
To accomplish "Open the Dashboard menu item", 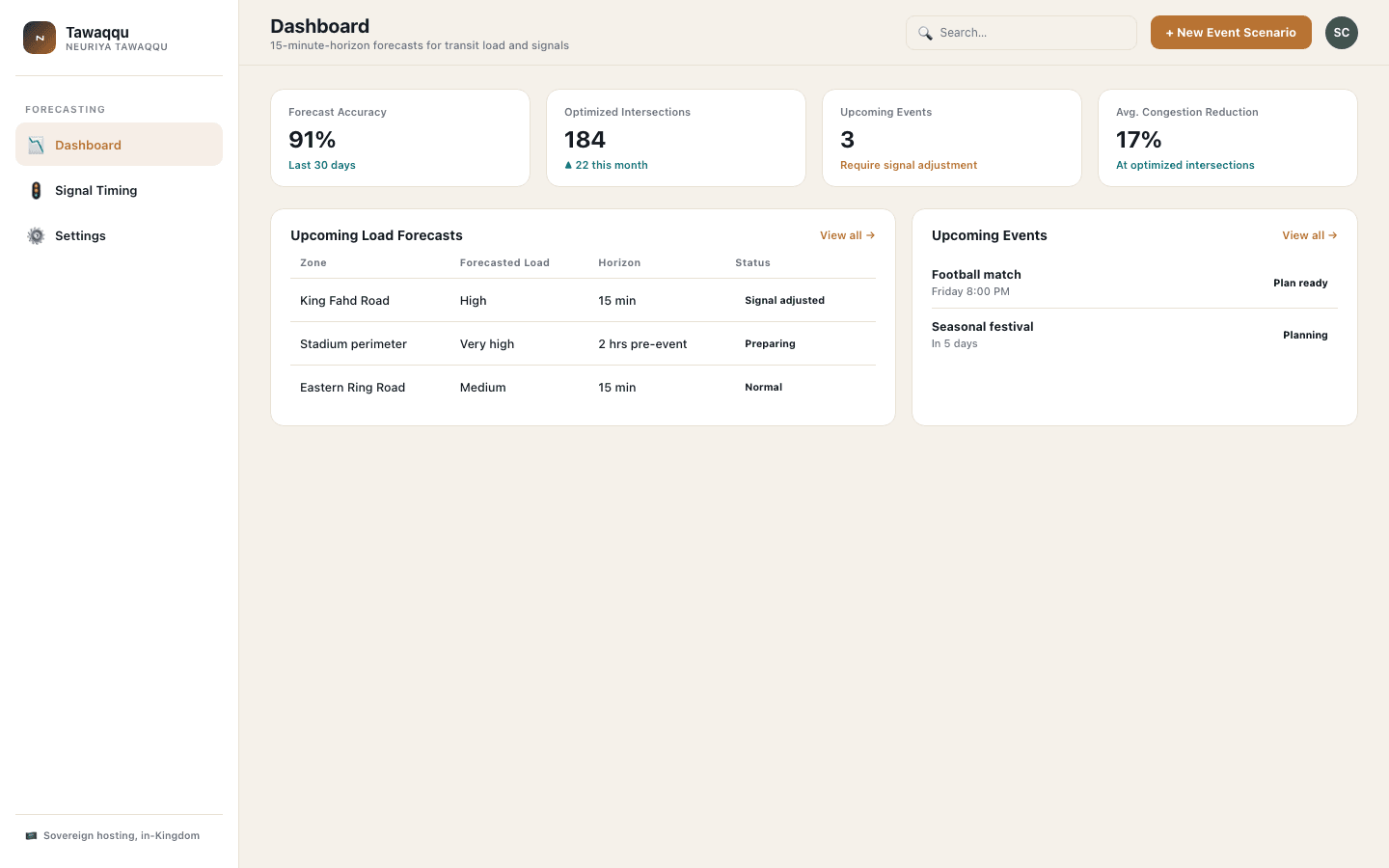I will click(119, 145).
